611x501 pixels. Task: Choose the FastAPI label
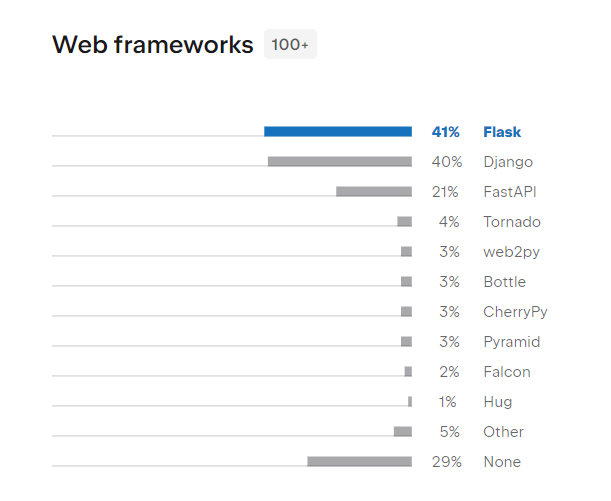pos(511,192)
